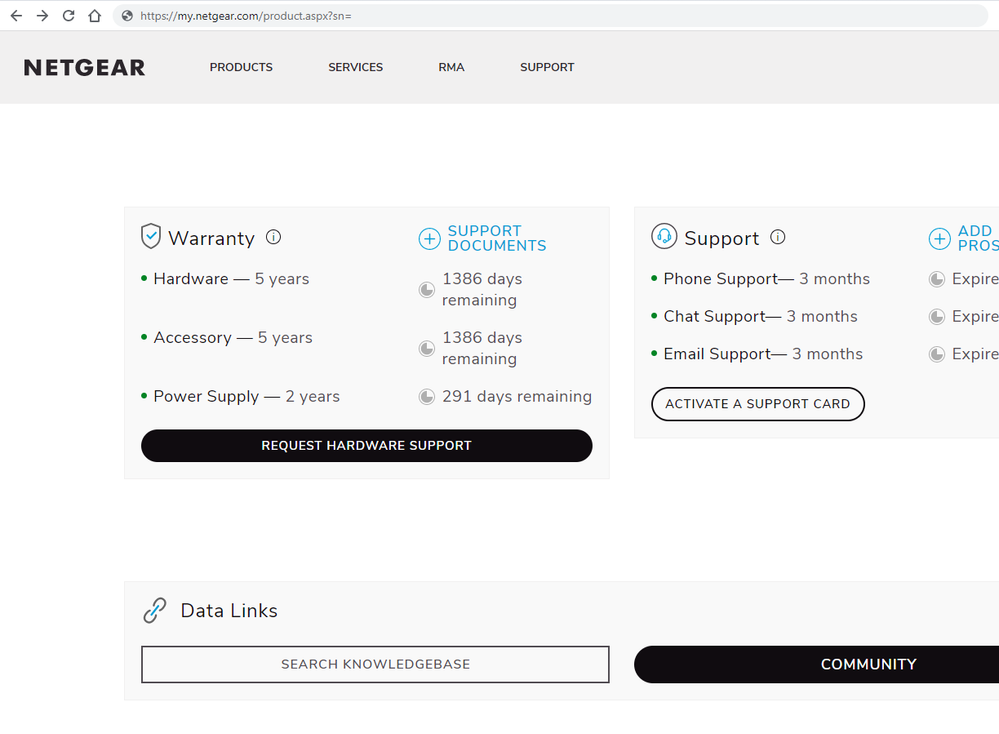The image size is (999, 734).
Task: Click the plus icon next to ADD PROS
Action: (940, 239)
